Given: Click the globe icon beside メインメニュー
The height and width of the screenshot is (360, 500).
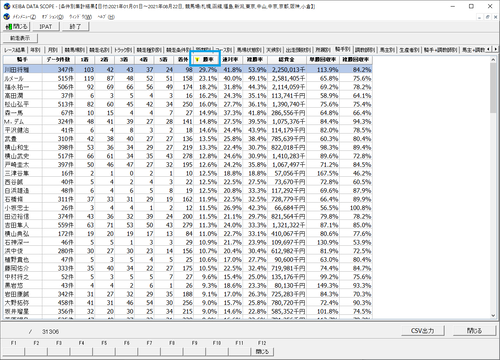Looking at the screenshot, I should [6, 17].
